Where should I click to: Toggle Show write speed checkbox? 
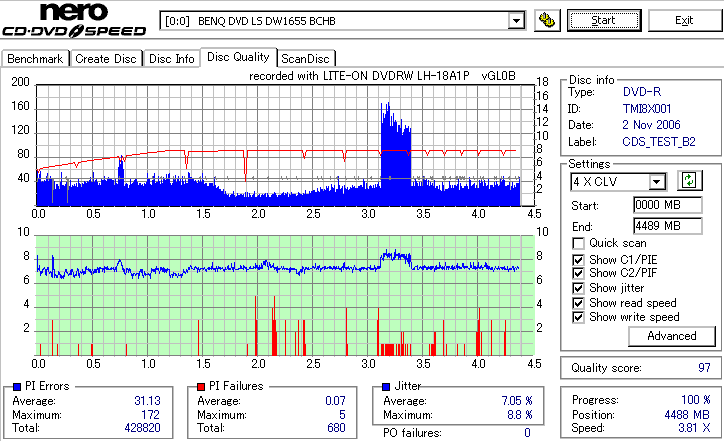(578, 317)
